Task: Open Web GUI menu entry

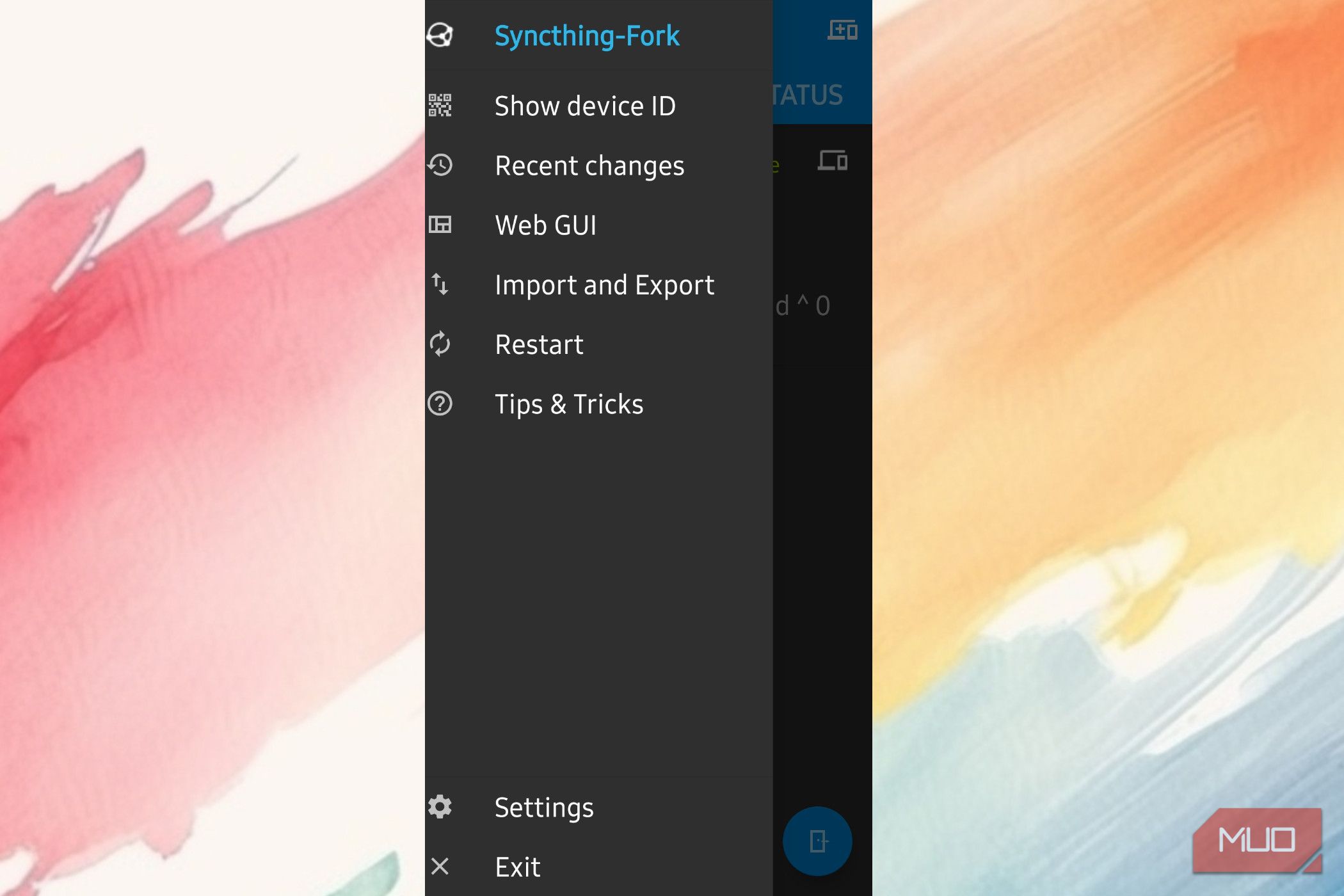Action: (599, 225)
